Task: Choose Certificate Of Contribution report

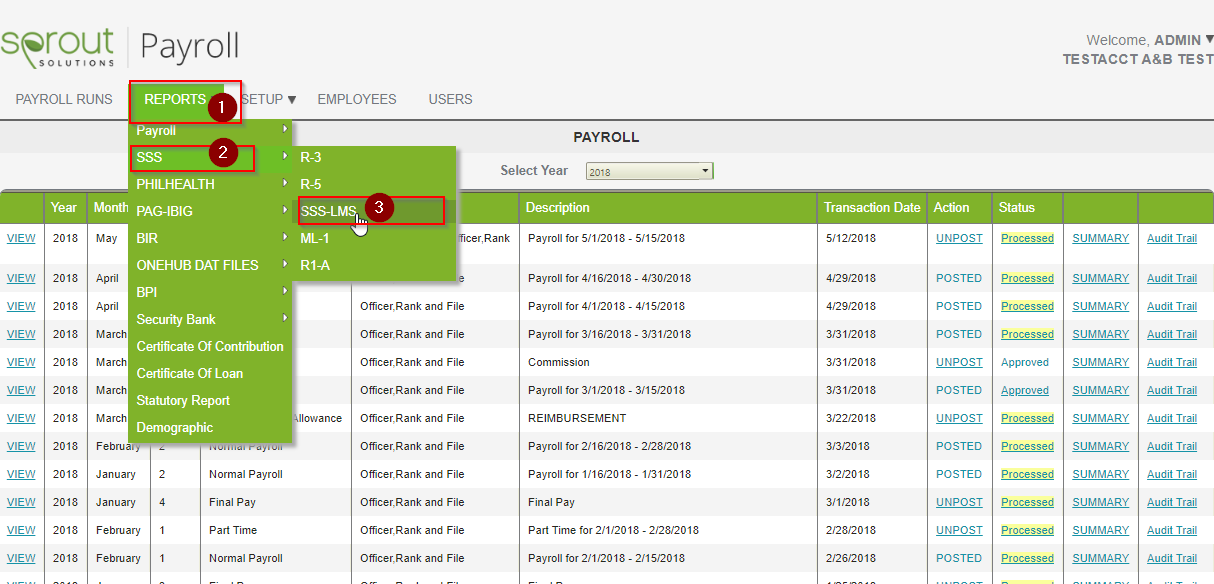Action: point(210,346)
